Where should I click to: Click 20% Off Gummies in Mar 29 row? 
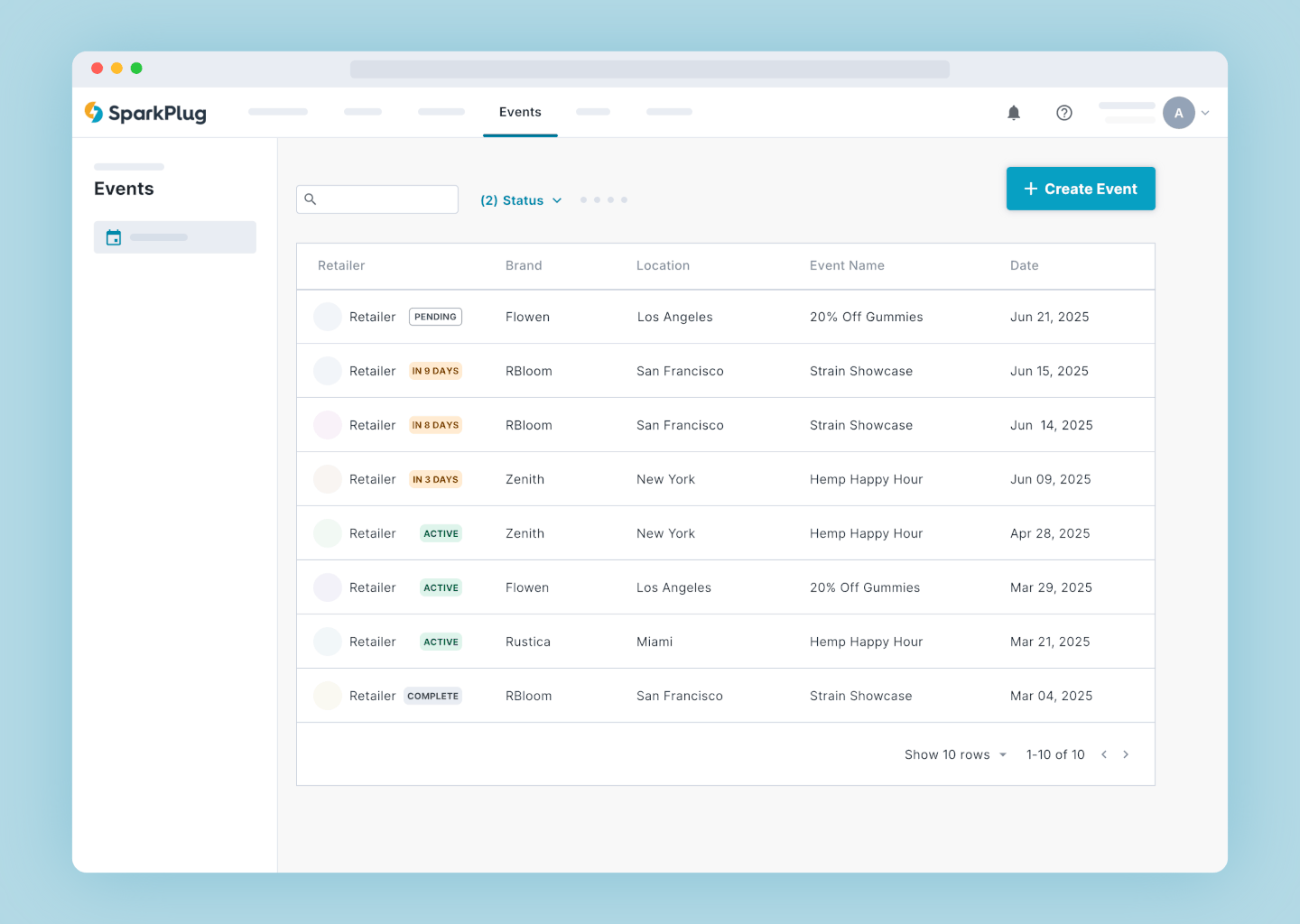click(x=865, y=587)
